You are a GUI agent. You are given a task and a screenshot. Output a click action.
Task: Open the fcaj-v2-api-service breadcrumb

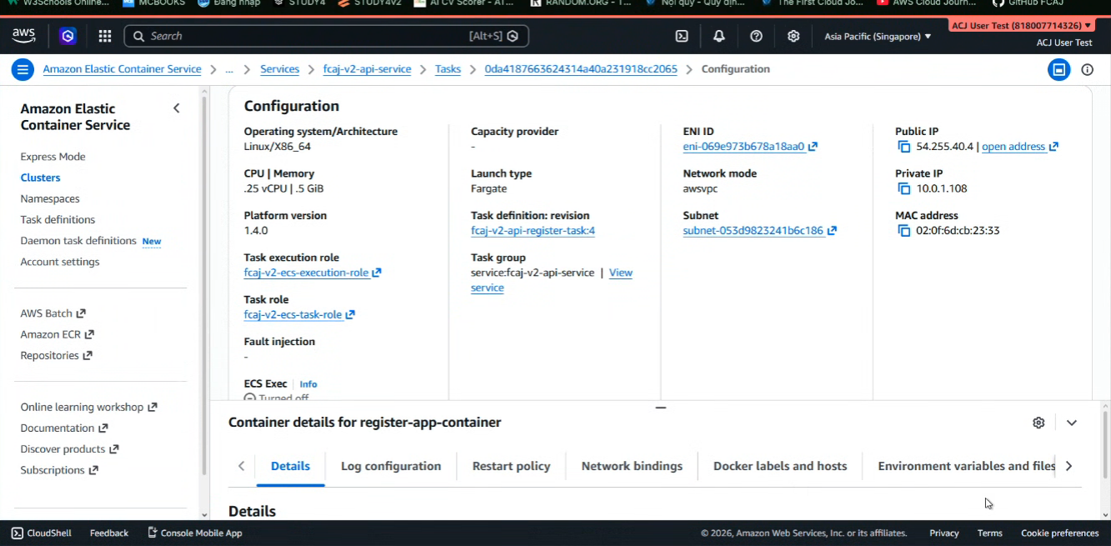367,69
